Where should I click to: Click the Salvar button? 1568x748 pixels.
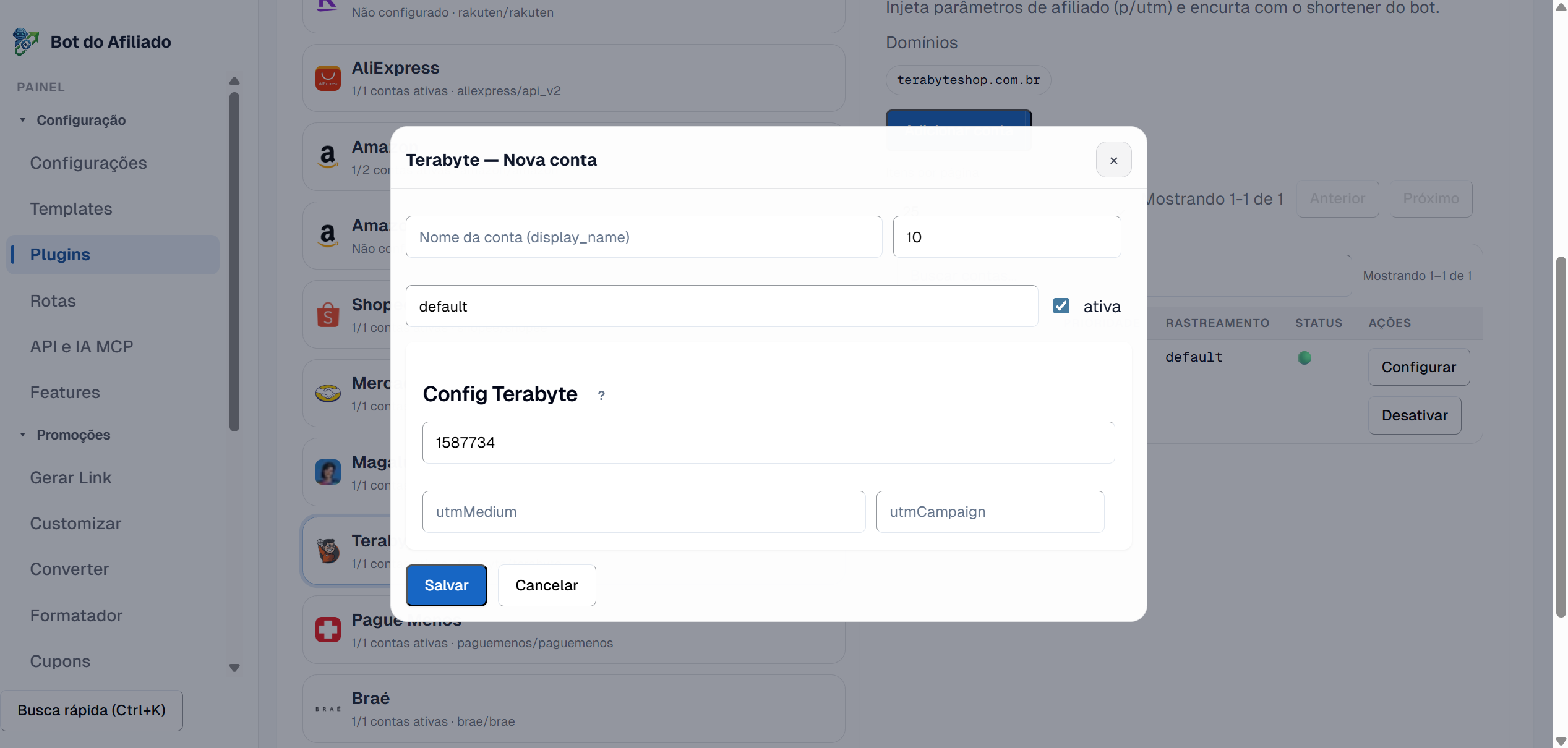click(x=446, y=585)
